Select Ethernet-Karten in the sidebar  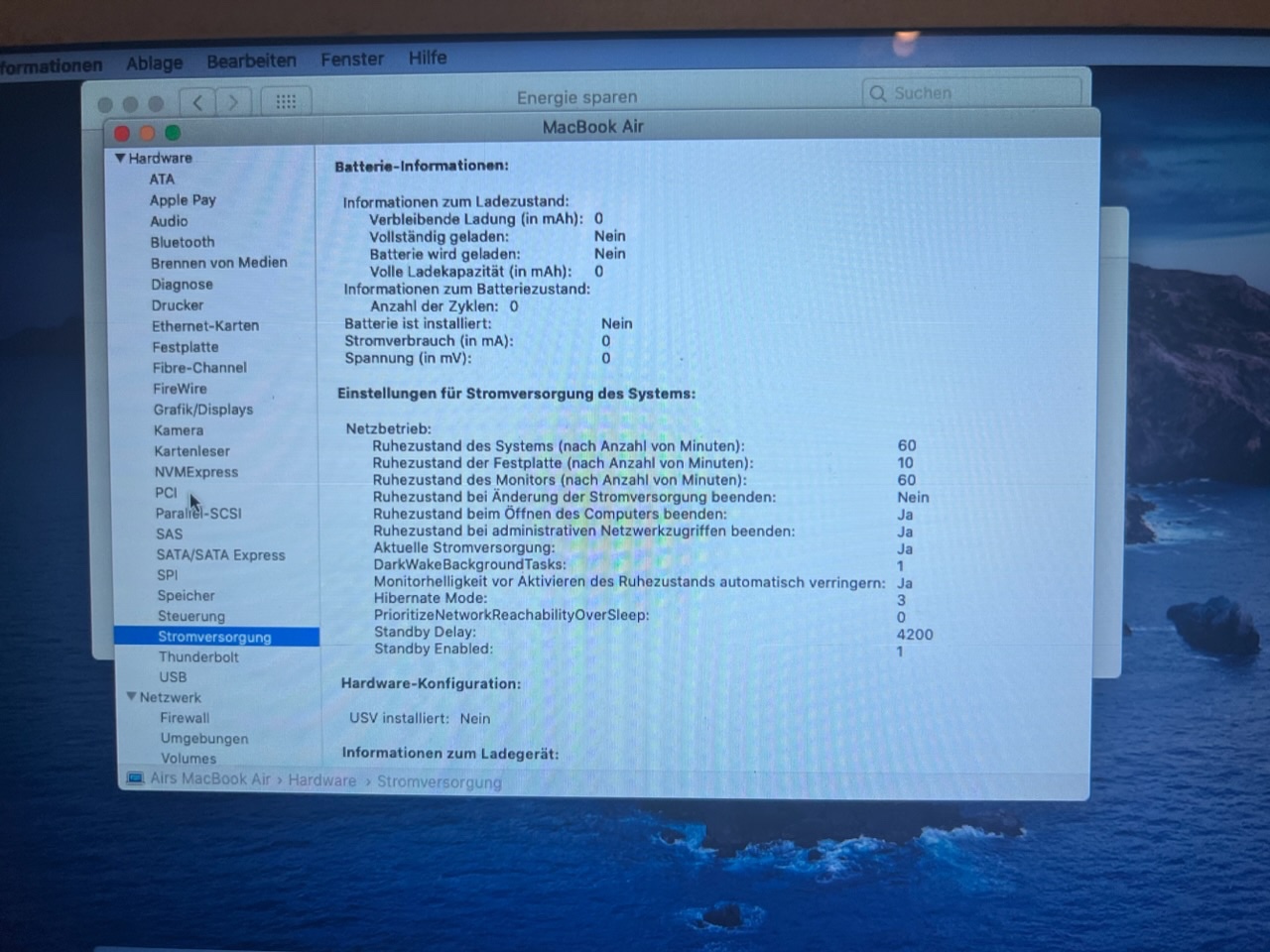(x=205, y=326)
